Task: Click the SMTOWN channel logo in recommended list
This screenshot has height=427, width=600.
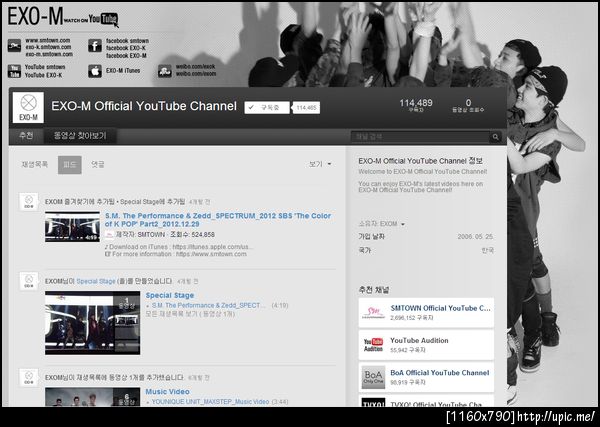Action: [373, 313]
